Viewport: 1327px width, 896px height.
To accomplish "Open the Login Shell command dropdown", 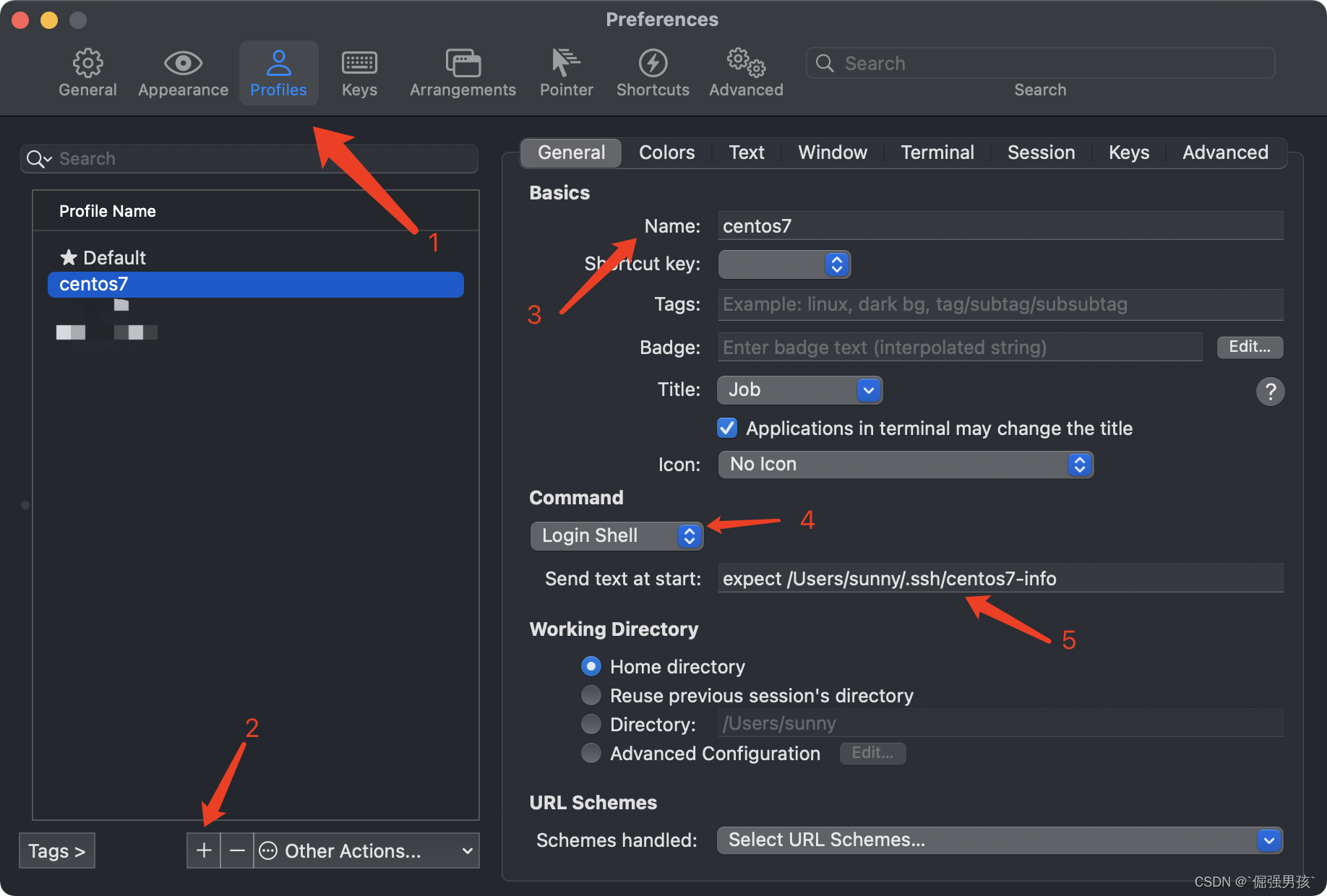I will [x=616, y=535].
